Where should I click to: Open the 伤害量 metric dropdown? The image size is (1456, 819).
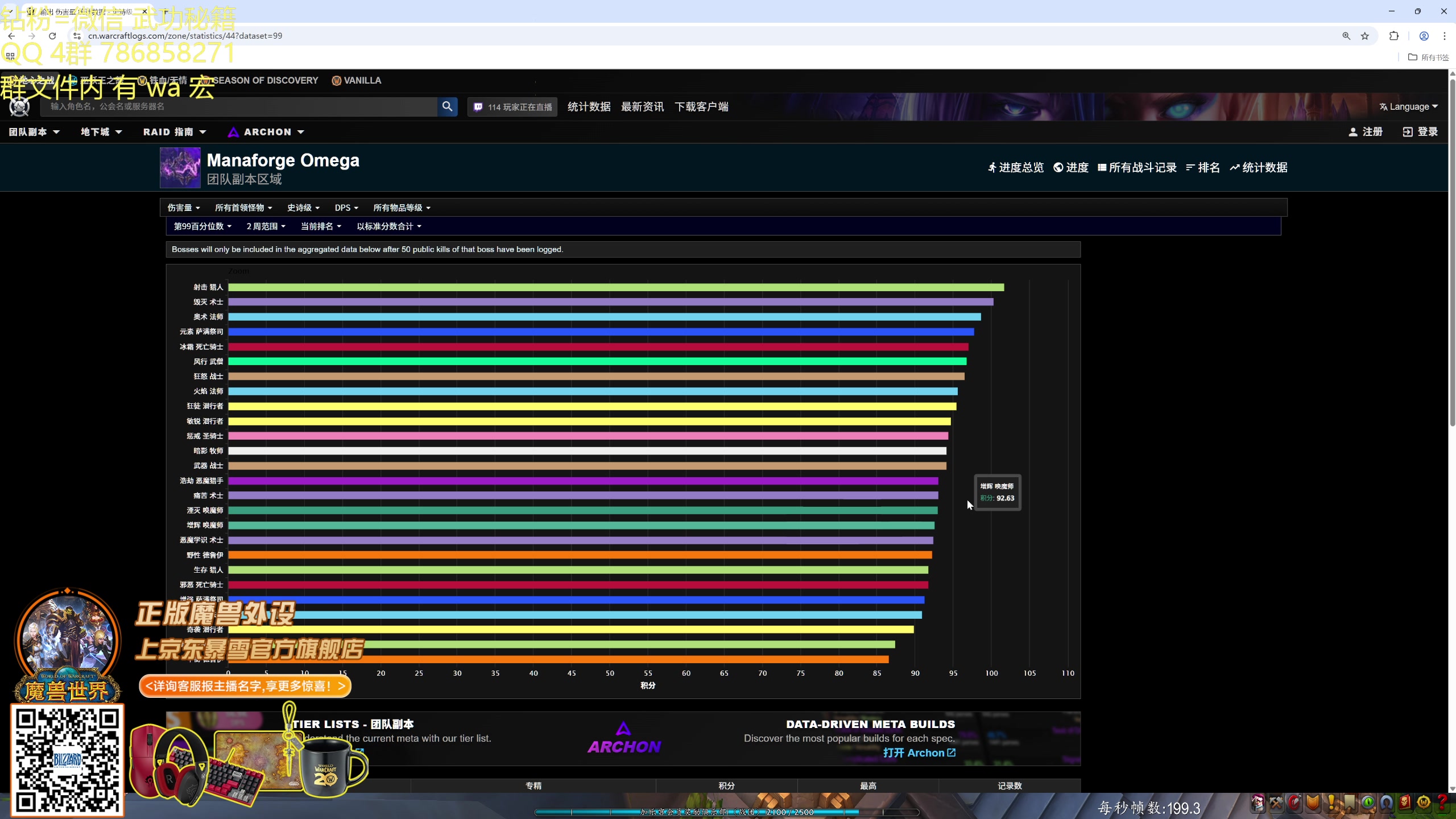[184, 208]
